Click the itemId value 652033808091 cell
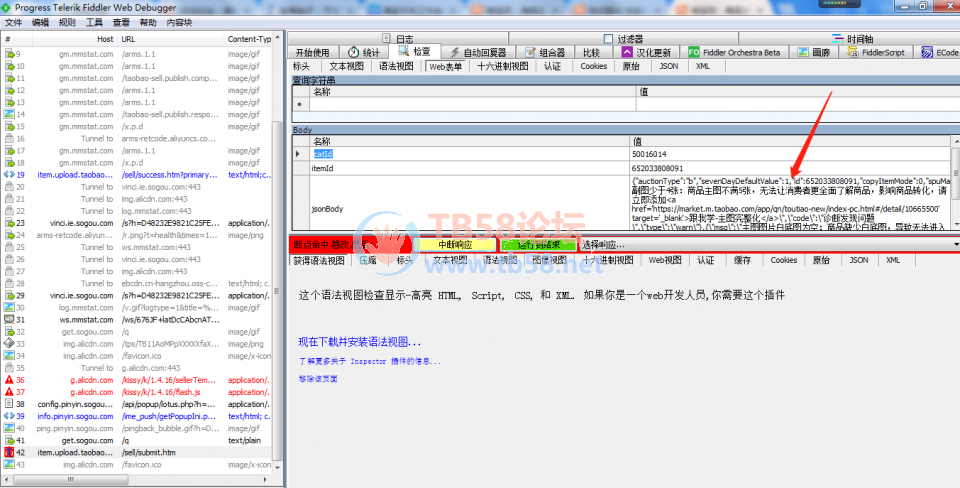 click(x=790, y=168)
